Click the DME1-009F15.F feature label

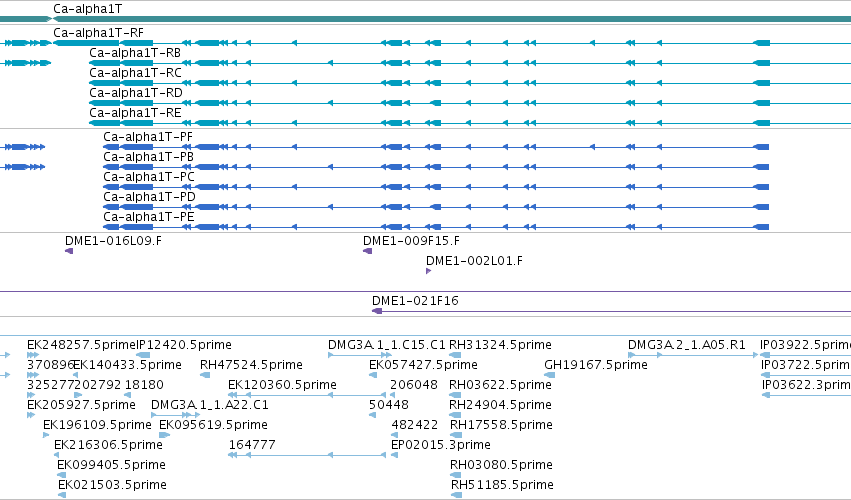tap(411, 241)
